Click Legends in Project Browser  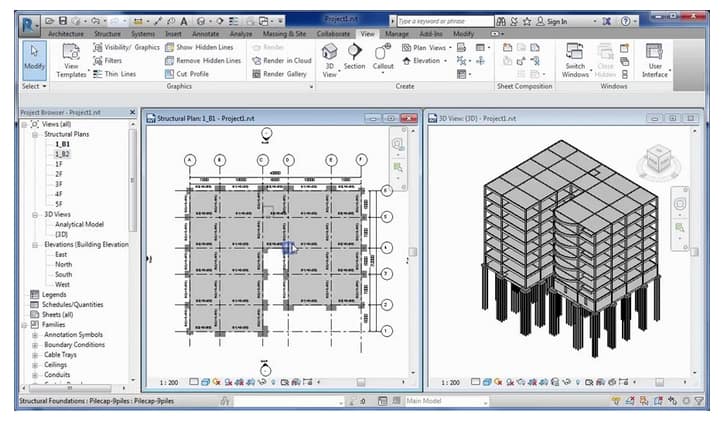point(54,295)
